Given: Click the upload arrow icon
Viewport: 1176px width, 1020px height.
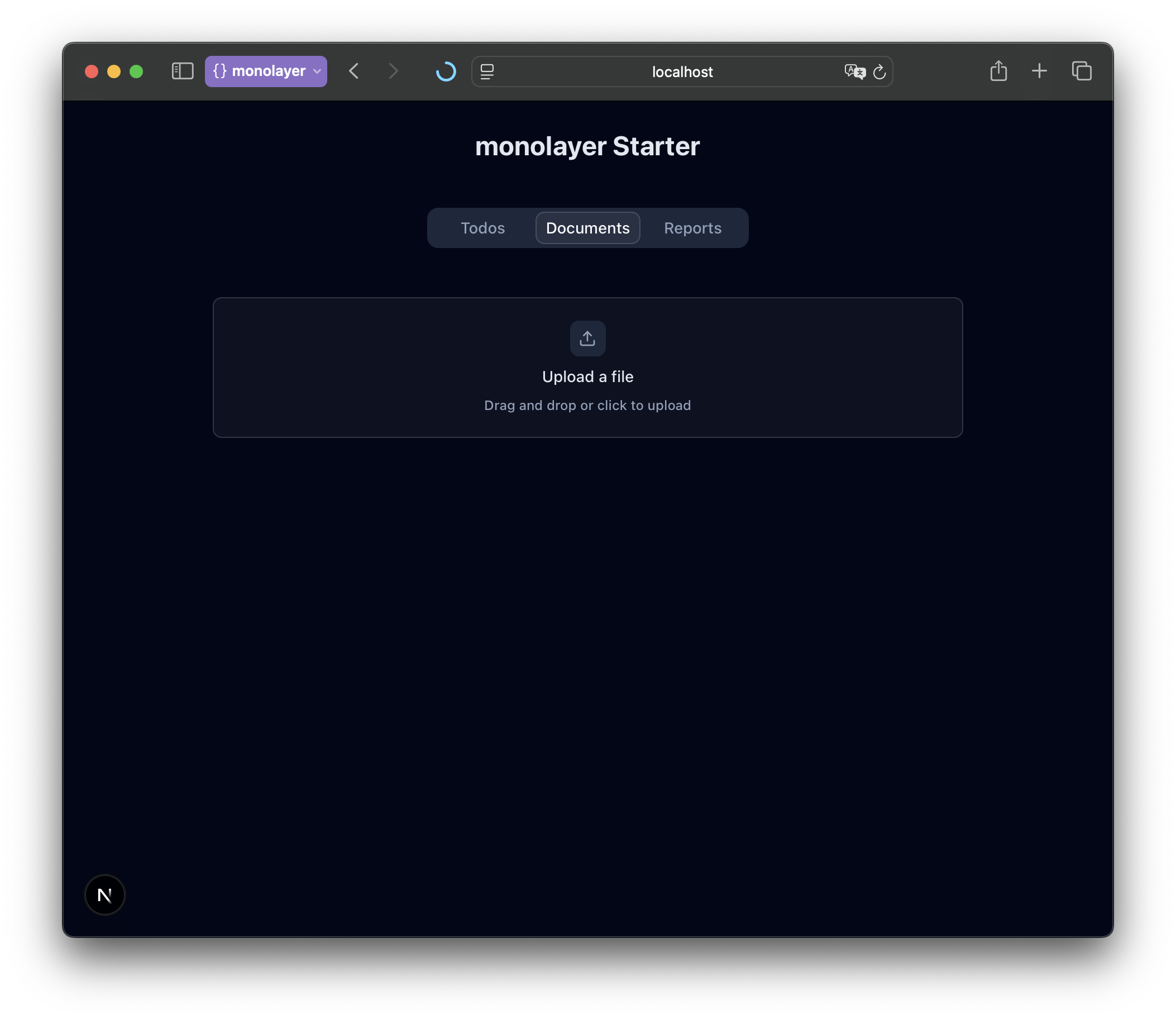Looking at the screenshot, I should tap(587, 339).
